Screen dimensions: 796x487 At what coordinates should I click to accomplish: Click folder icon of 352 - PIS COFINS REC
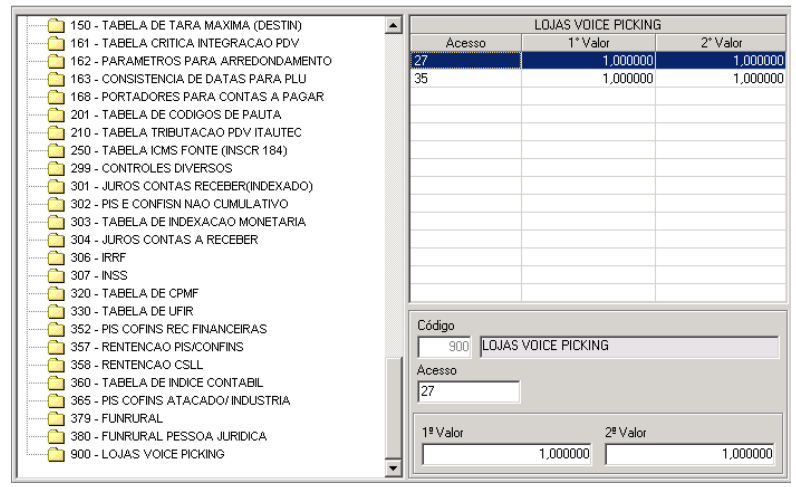pyautogui.click(x=56, y=329)
